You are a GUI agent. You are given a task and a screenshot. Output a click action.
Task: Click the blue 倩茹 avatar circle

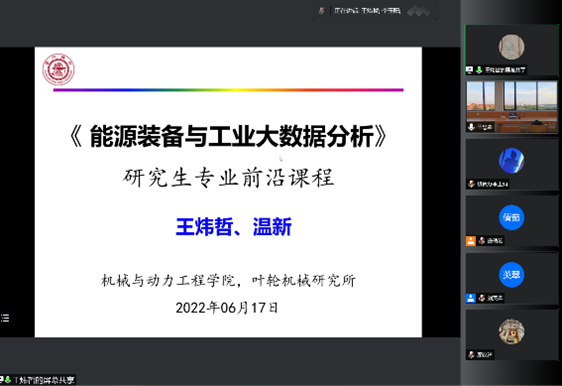(x=511, y=218)
